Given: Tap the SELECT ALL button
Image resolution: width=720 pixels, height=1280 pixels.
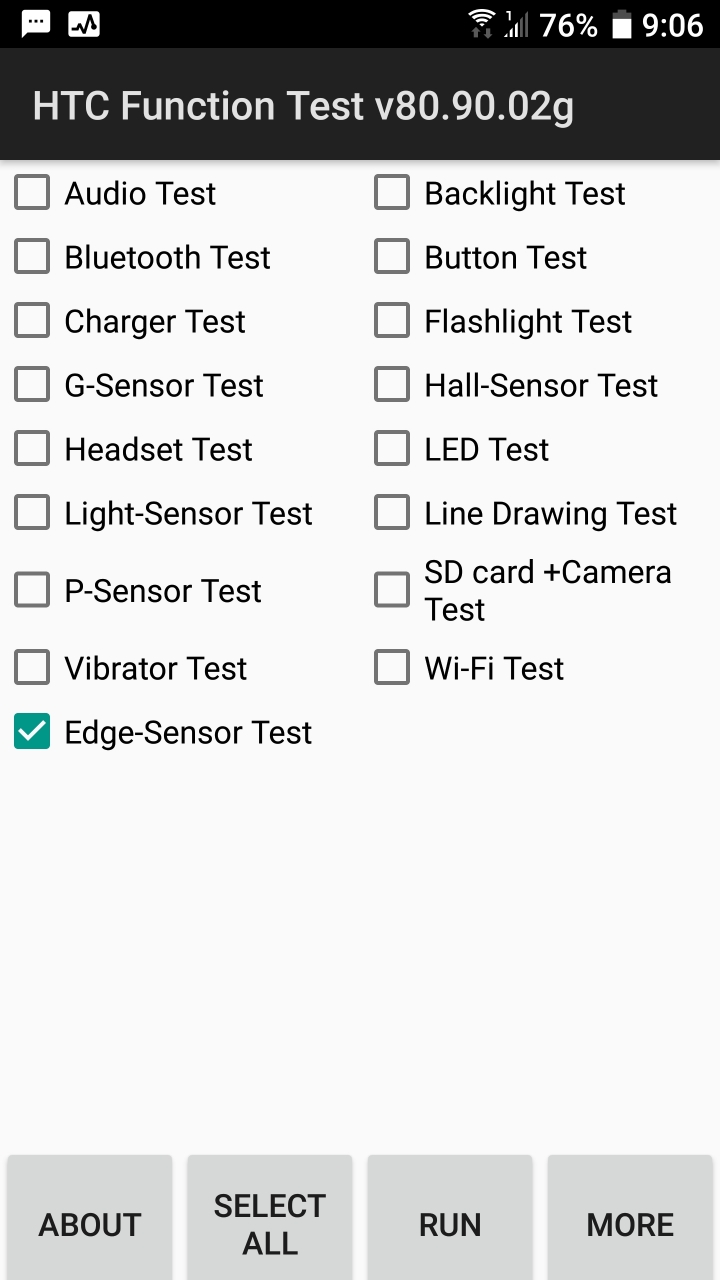Looking at the screenshot, I should (270, 1219).
